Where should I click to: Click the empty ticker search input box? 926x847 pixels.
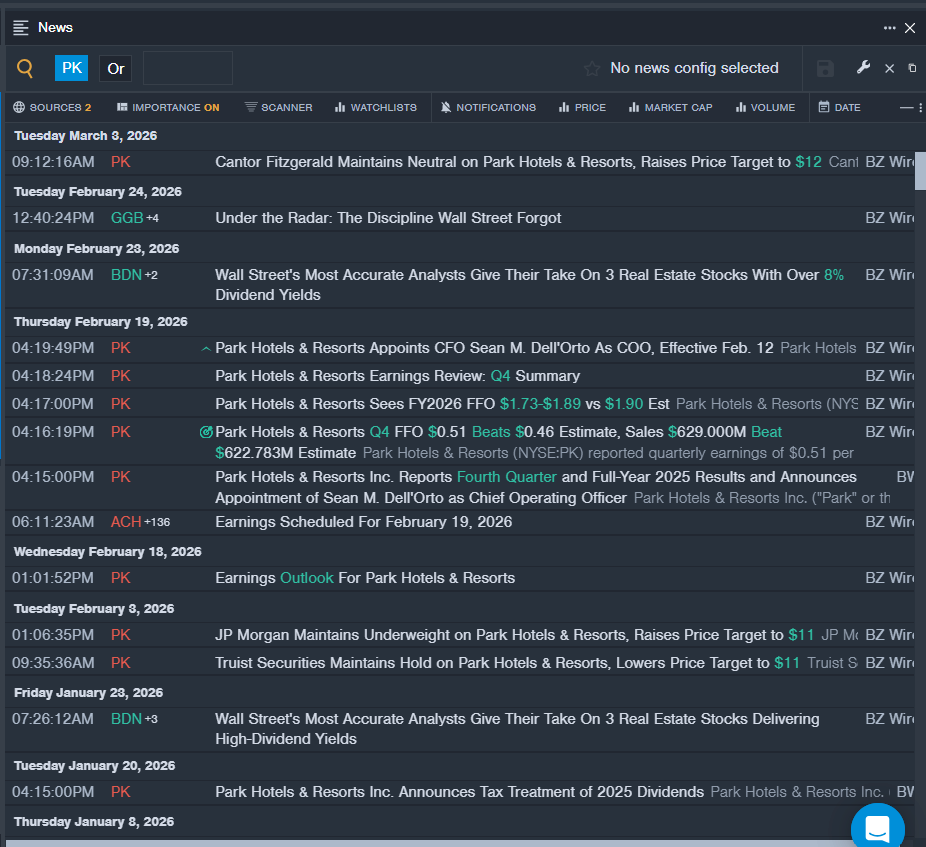click(188, 68)
